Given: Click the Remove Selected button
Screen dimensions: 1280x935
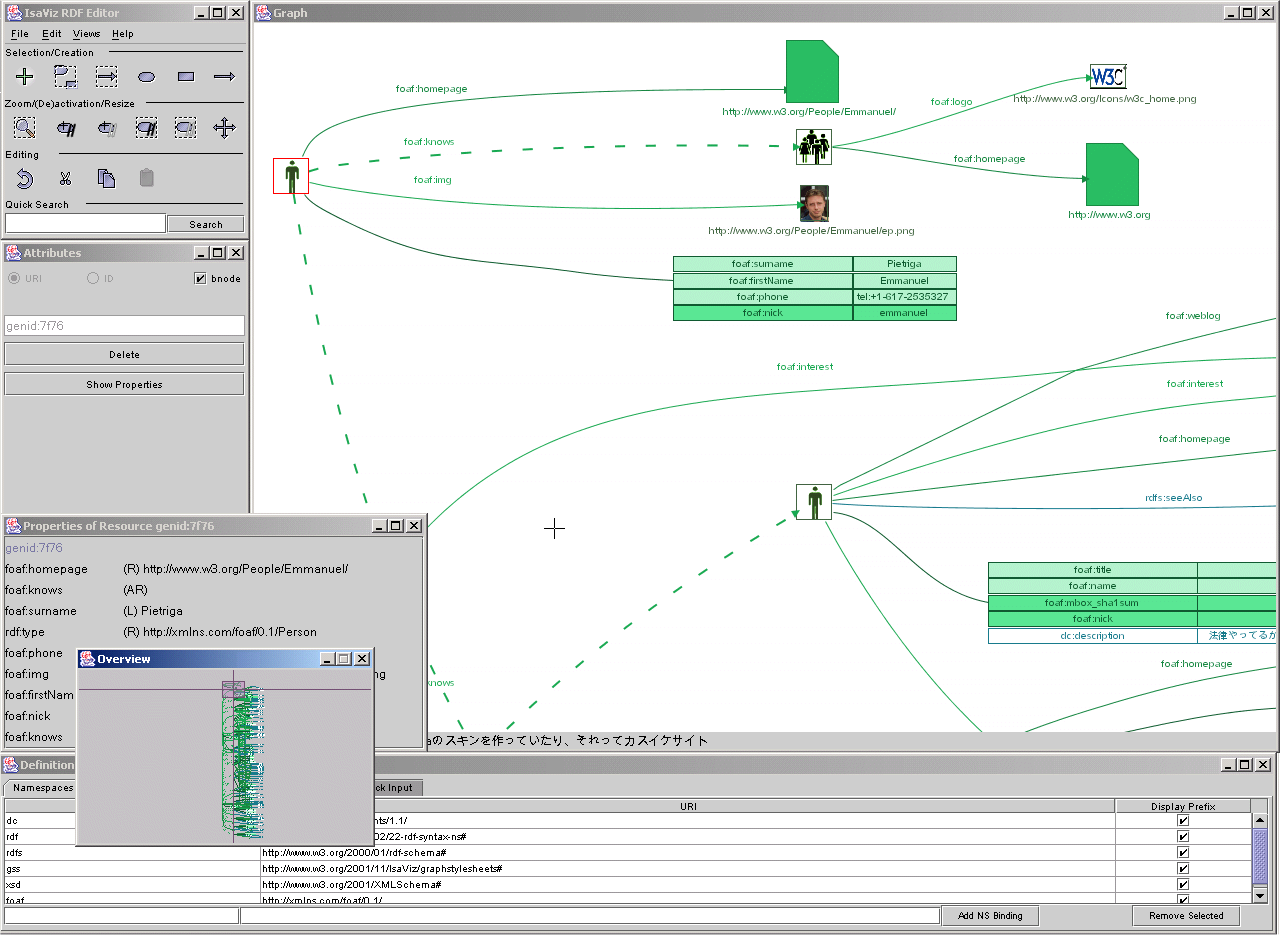Looking at the screenshot, I should tap(1186, 916).
